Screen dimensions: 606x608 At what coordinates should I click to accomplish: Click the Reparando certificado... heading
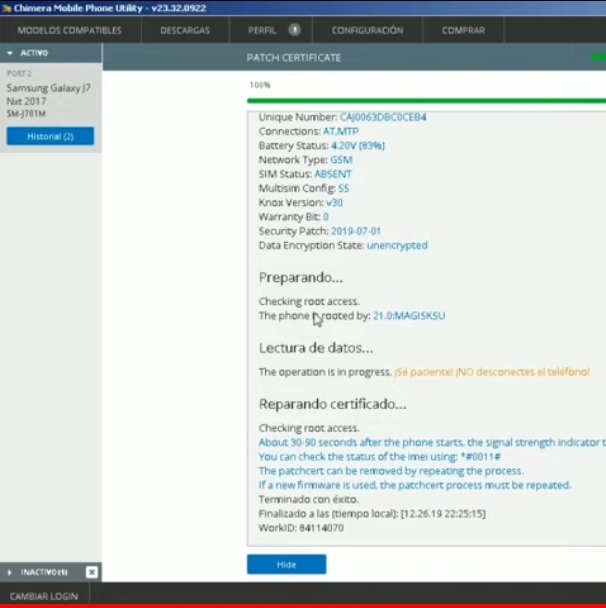pyautogui.click(x=333, y=404)
